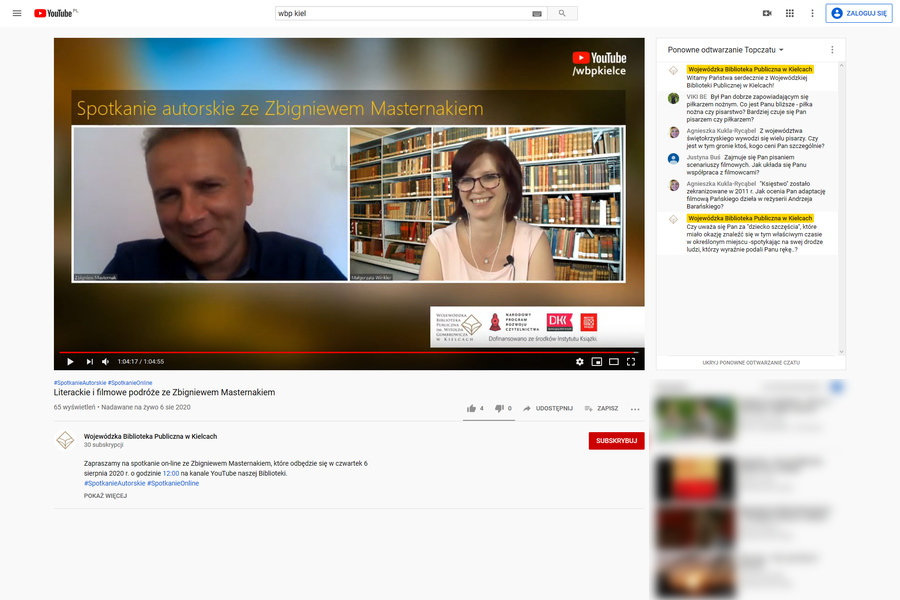Toggle theater mode icon
Viewport: 900px width, 600px height.
(x=614, y=362)
